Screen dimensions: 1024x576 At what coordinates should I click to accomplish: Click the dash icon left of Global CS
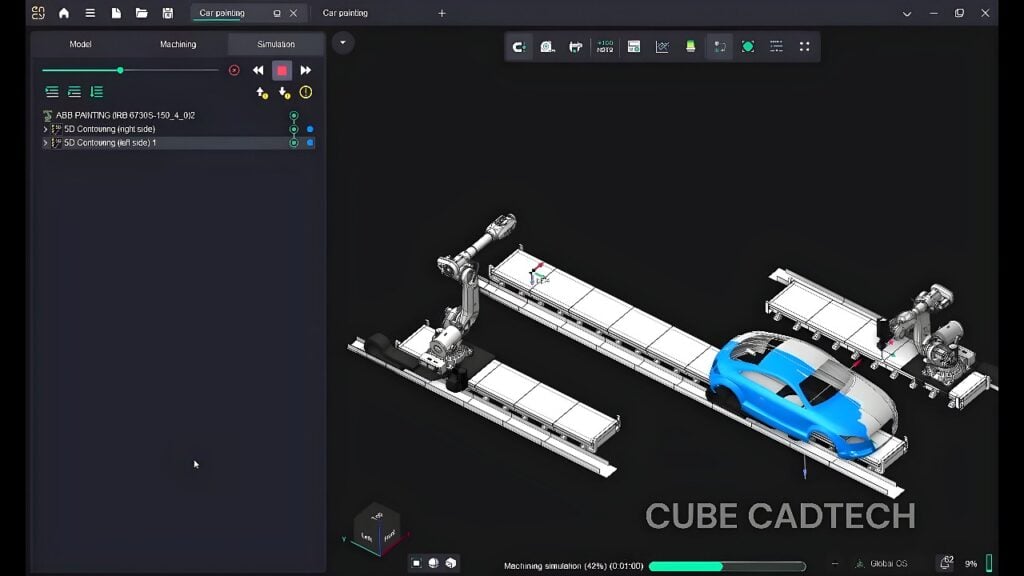point(835,564)
